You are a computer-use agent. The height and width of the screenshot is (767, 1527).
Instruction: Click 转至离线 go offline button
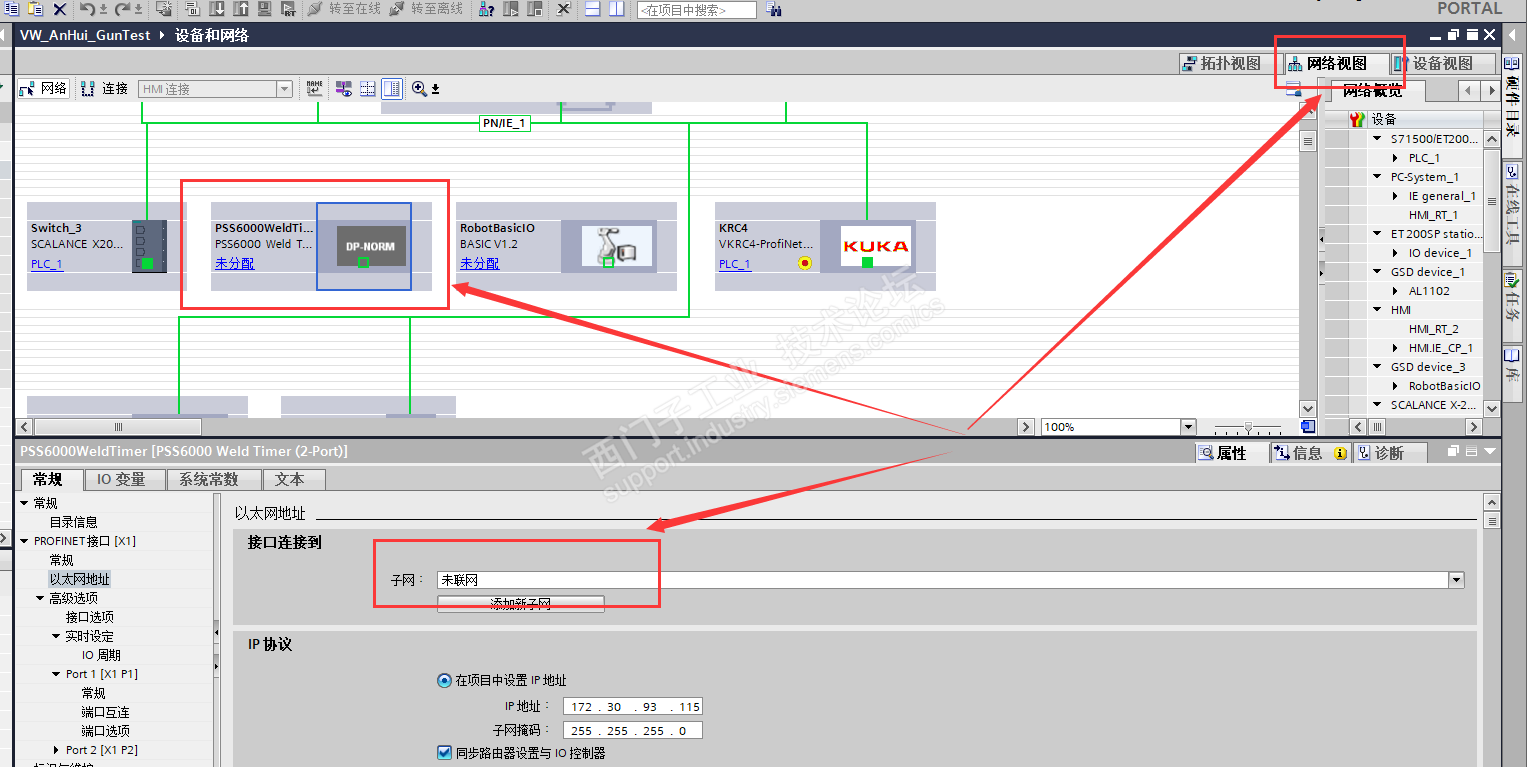point(425,9)
